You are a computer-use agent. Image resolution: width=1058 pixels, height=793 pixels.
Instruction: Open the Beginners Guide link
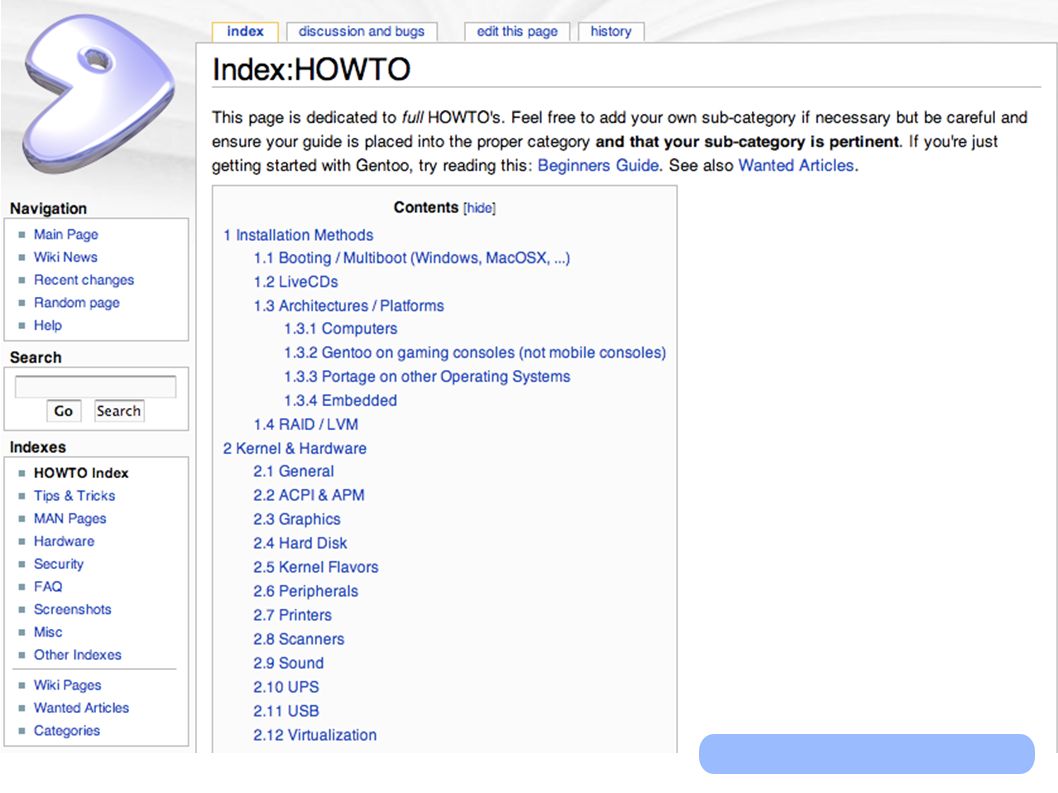[598, 165]
